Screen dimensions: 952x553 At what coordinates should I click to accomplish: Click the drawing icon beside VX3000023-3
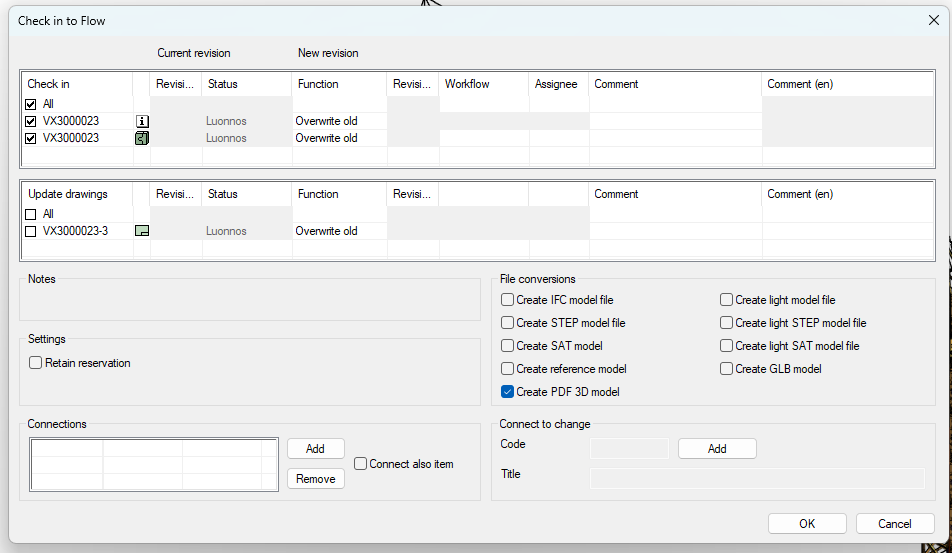click(142, 231)
